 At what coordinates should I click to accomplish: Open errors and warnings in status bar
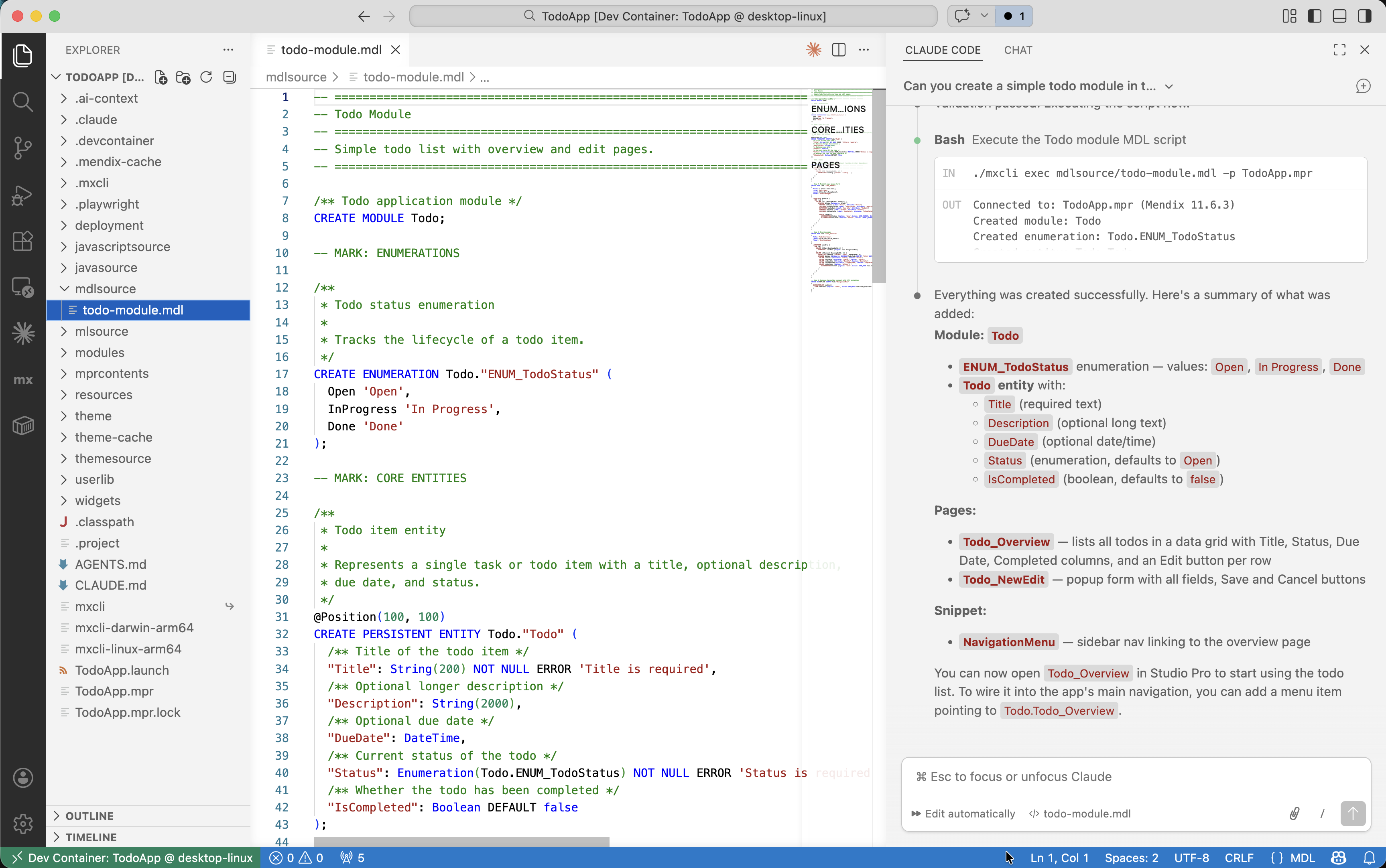[x=296, y=858]
